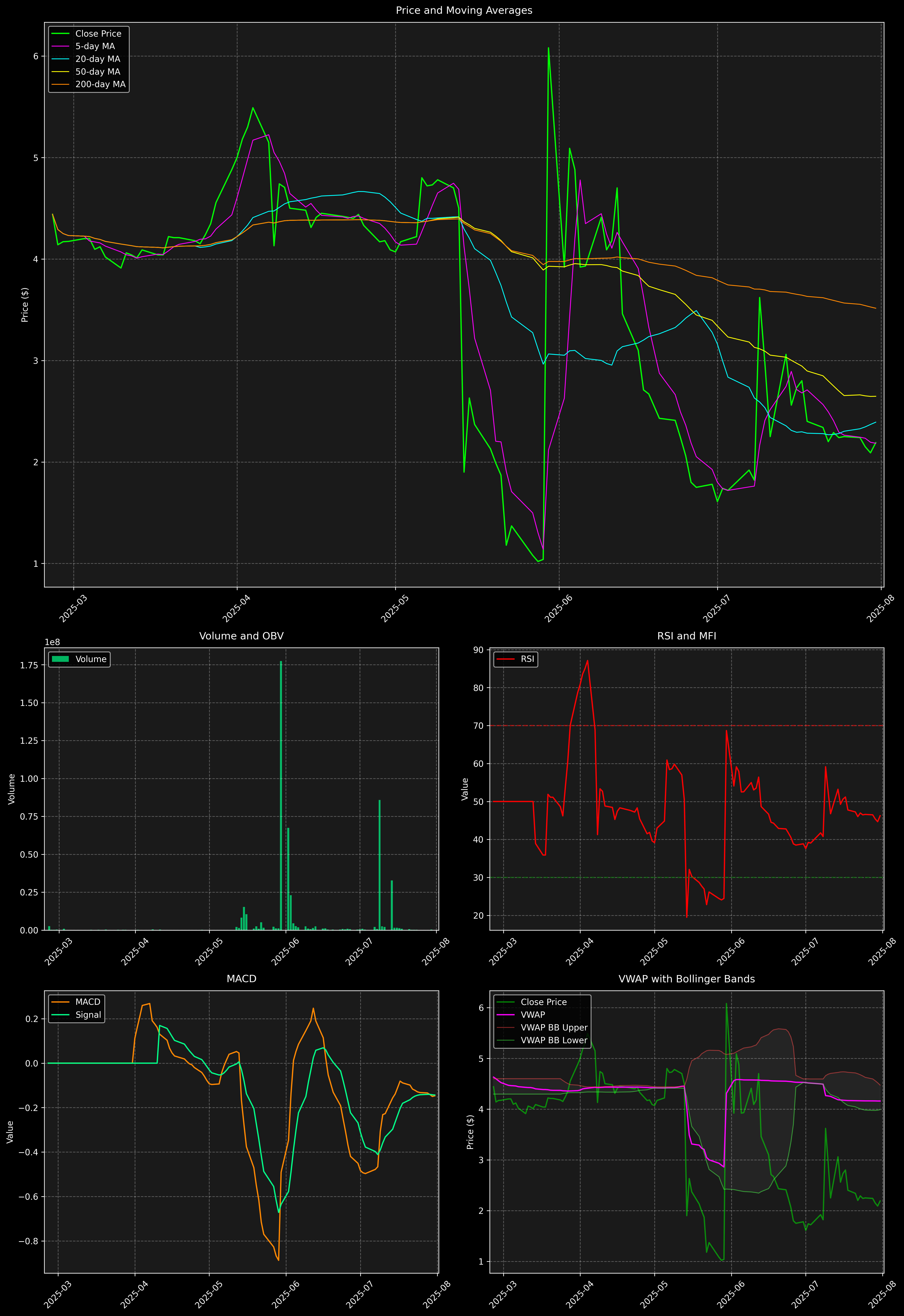Select the "20-day MA" legend entry
This screenshot has width=904, height=1316.
pos(98,59)
